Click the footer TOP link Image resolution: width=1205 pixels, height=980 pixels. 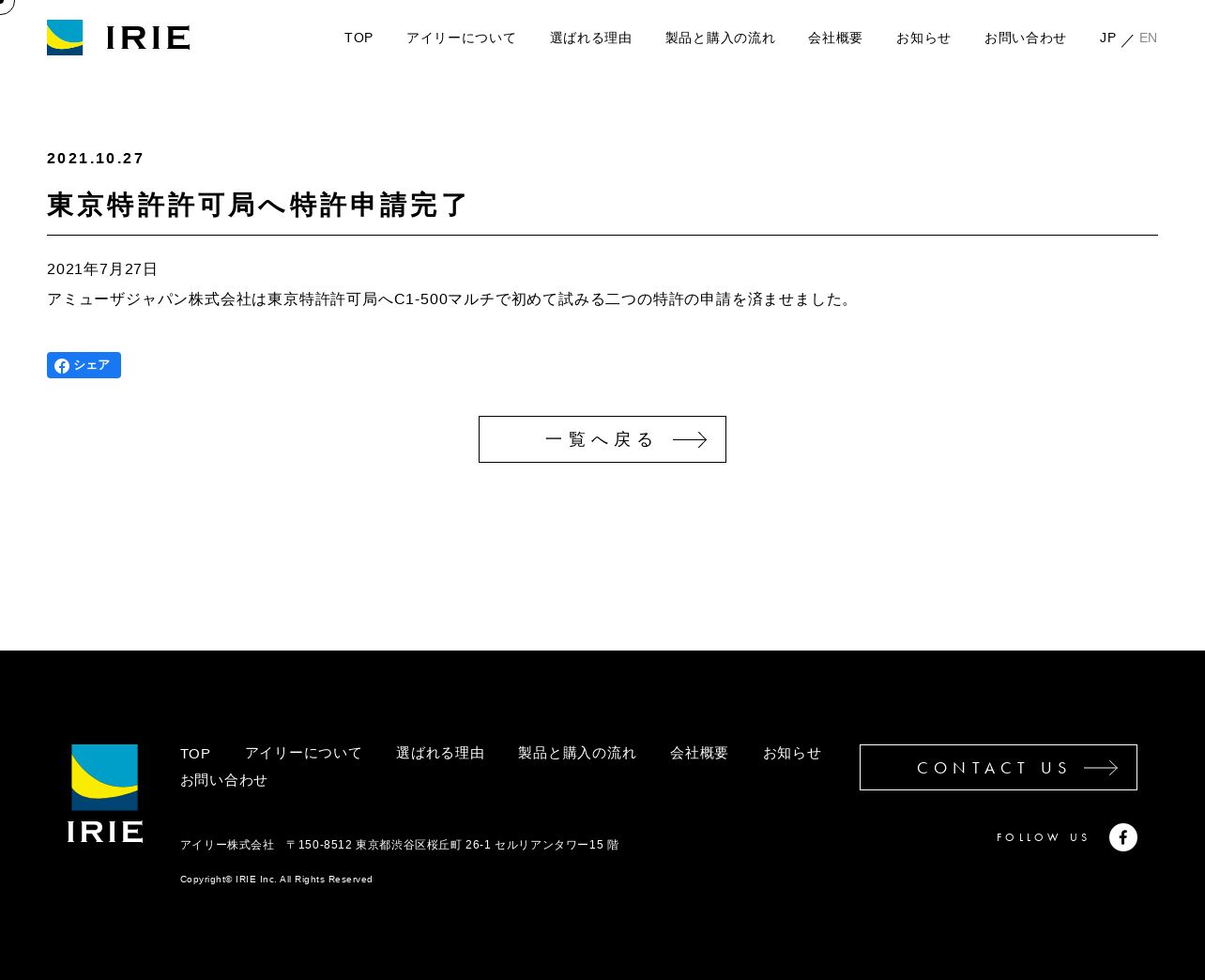pyautogui.click(x=195, y=754)
